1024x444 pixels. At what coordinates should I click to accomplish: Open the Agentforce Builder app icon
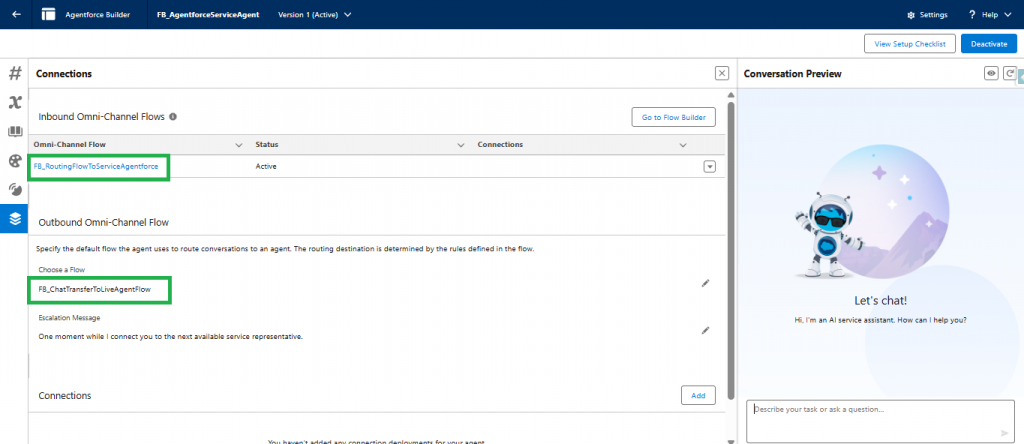[48, 14]
